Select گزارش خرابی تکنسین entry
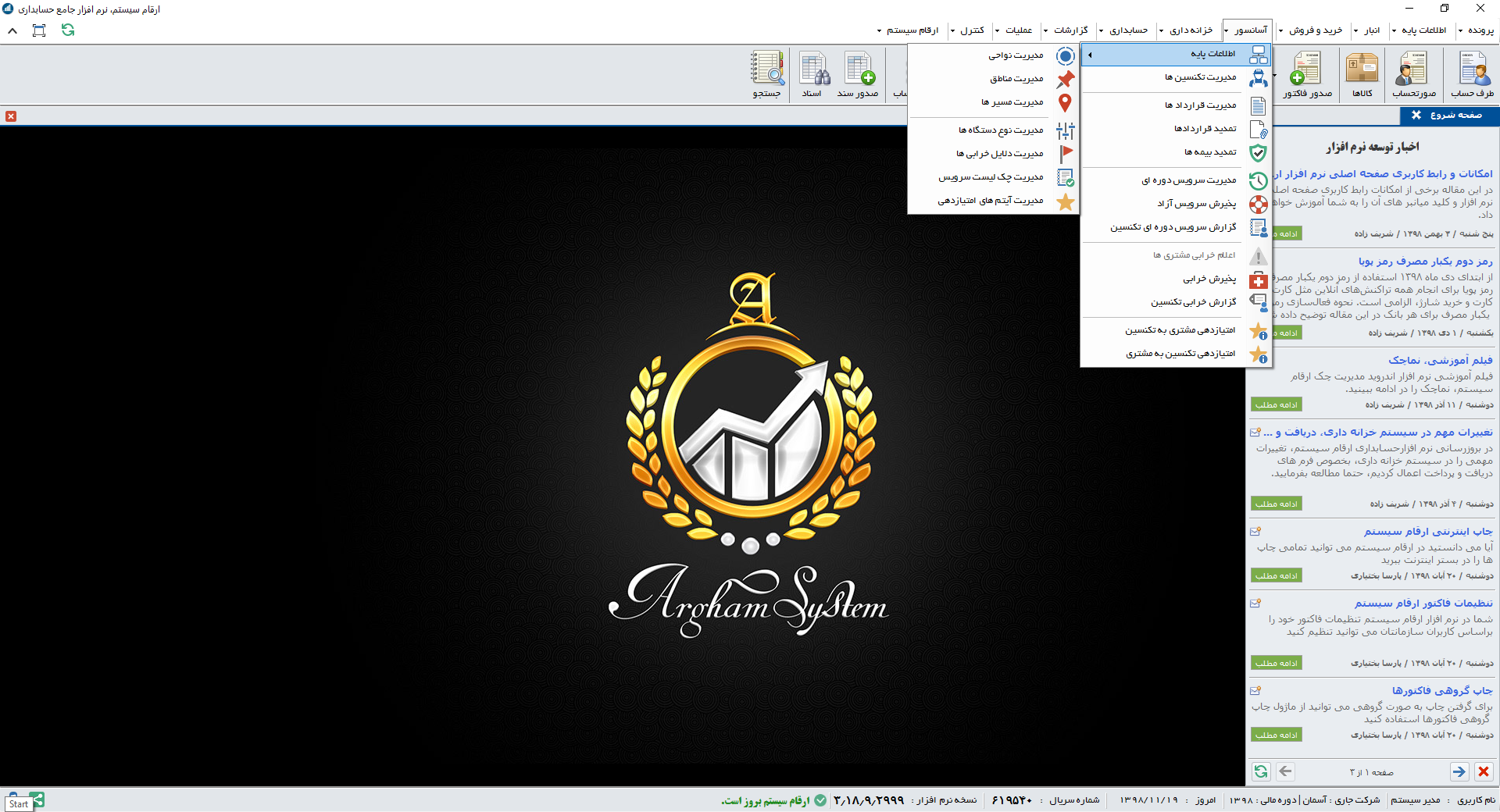1500x812 pixels. pyautogui.click(x=1176, y=302)
